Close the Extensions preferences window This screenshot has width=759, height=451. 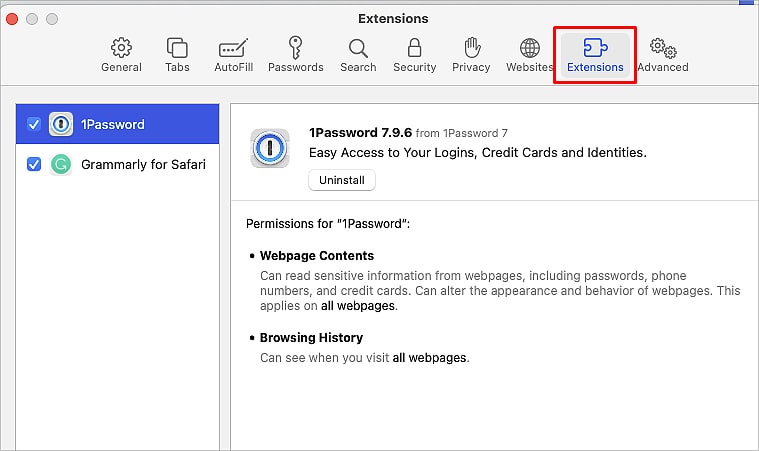pyautogui.click(x=12, y=19)
